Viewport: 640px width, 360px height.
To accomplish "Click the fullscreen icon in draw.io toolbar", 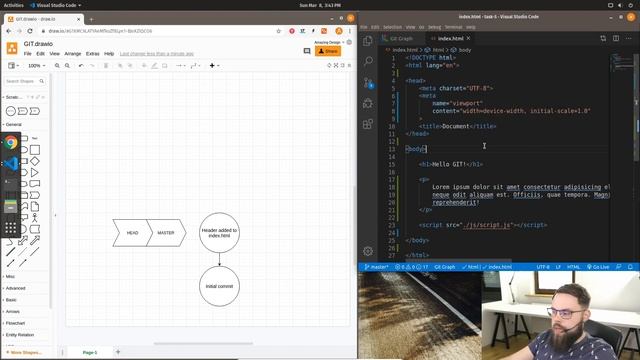I will click(336, 65).
